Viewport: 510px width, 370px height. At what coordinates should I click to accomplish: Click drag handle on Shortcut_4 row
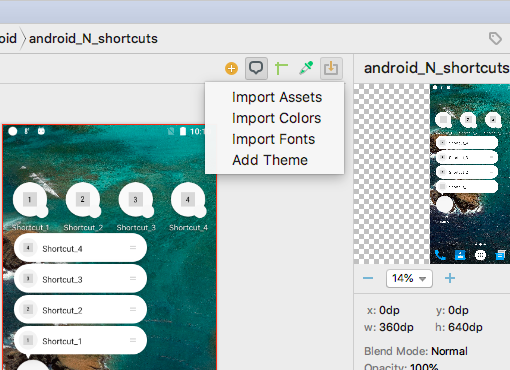tap(133, 248)
